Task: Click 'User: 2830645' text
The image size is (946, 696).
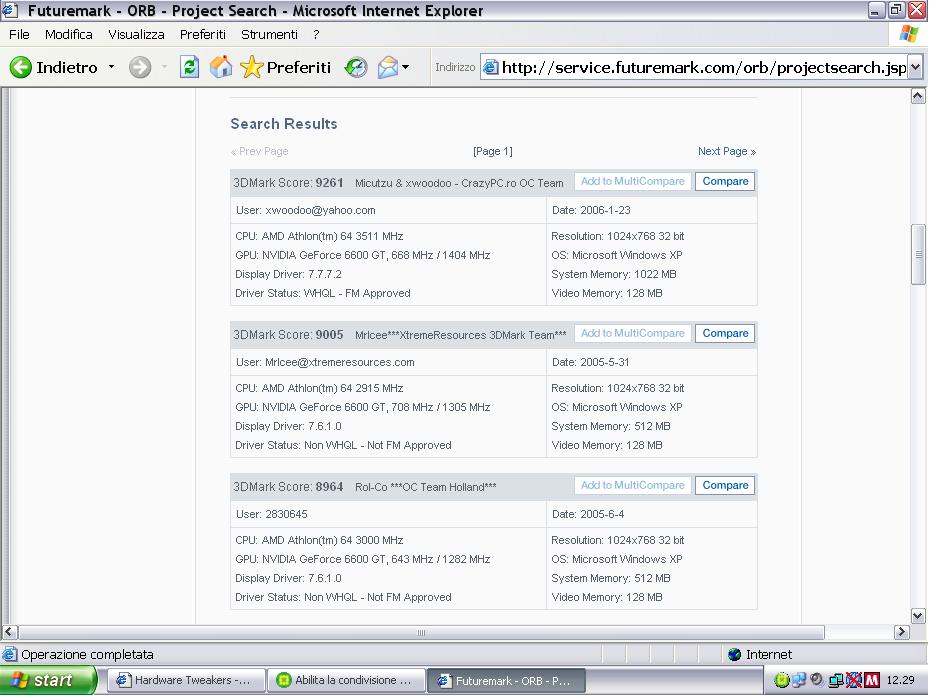Action: [x=271, y=514]
